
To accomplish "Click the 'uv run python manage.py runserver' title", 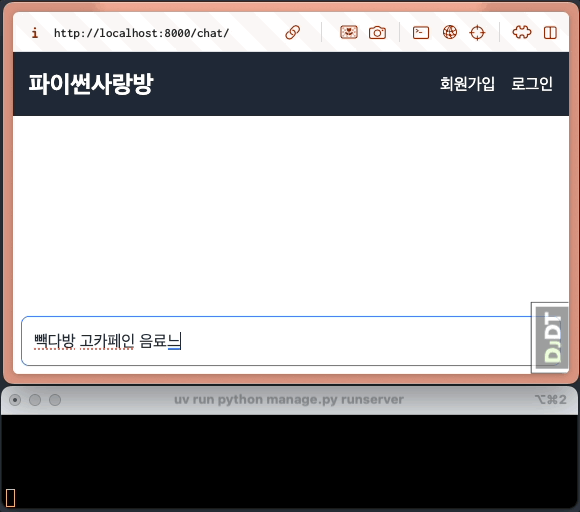I will pyautogui.click(x=289, y=400).
